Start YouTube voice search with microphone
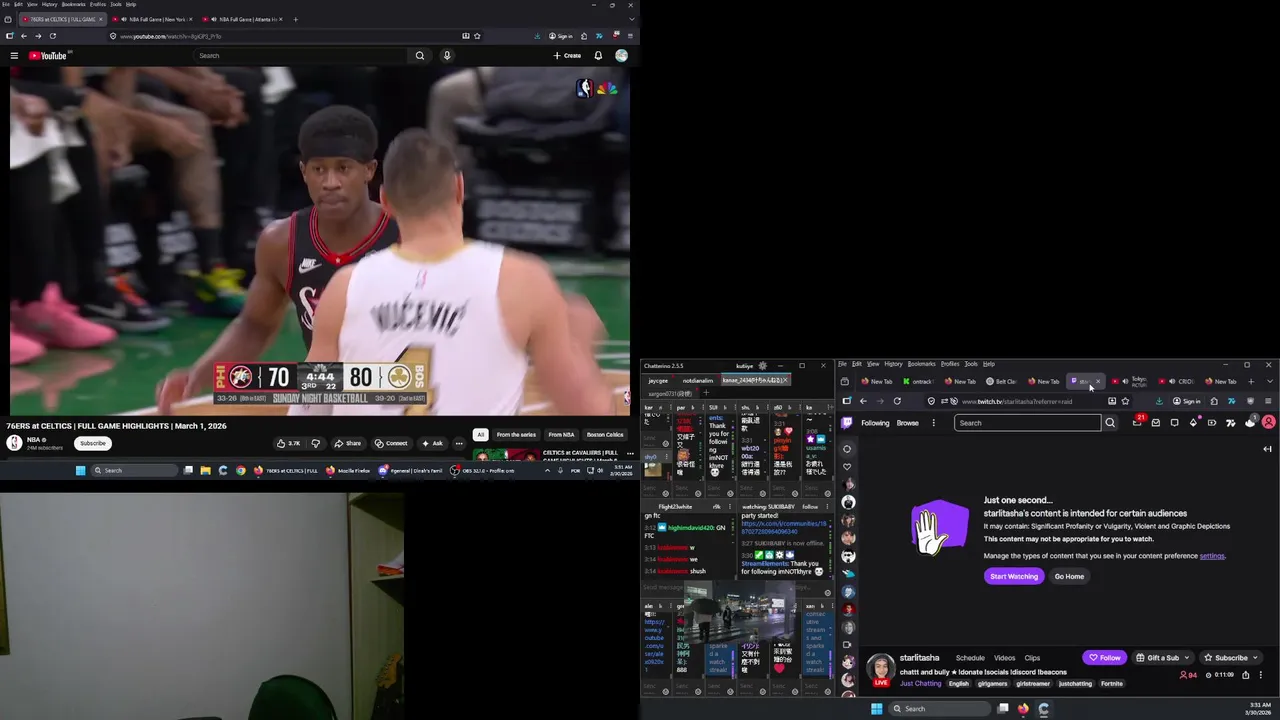The image size is (1280, 720). tap(447, 56)
